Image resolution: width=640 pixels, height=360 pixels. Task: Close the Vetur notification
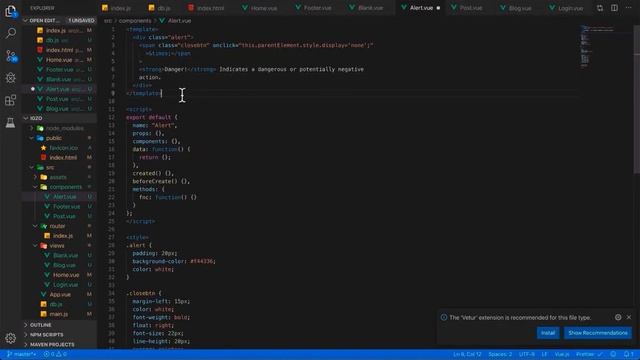pyautogui.click(x=629, y=317)
